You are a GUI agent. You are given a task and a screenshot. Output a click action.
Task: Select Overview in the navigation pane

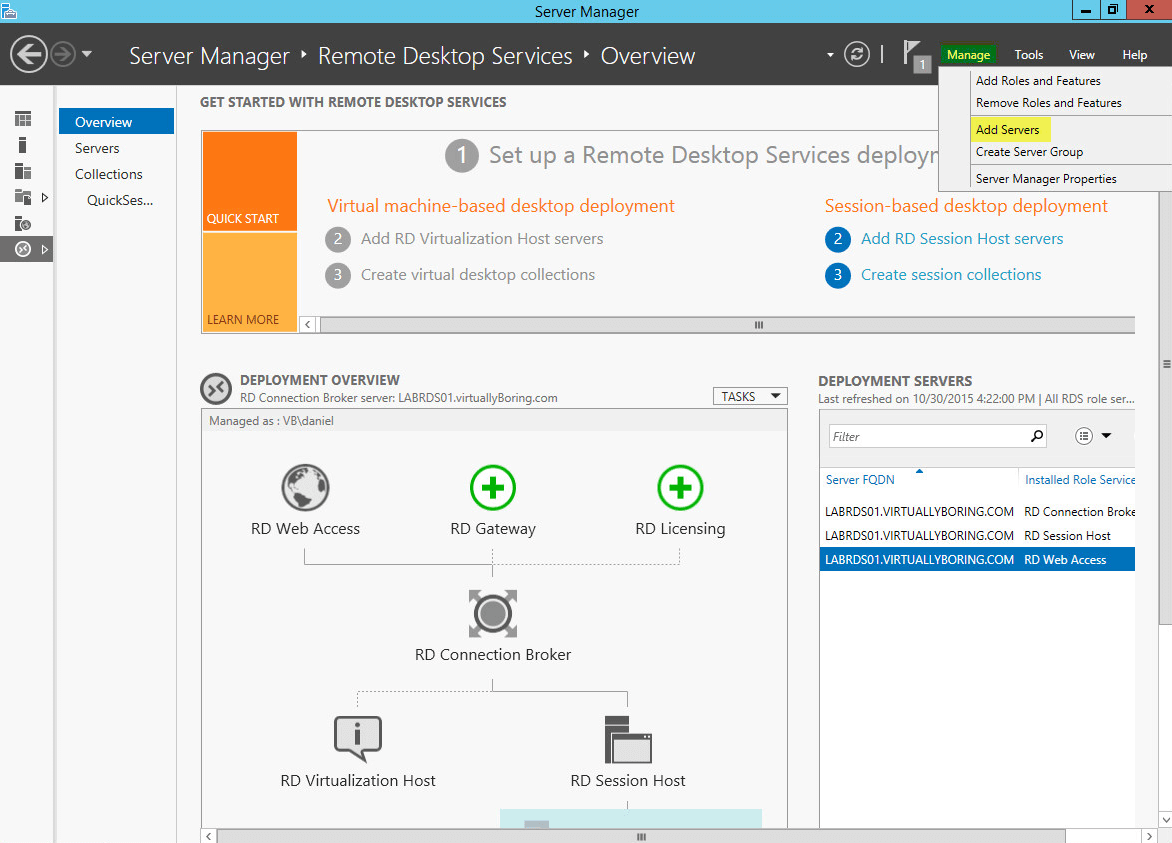[117, 122]
